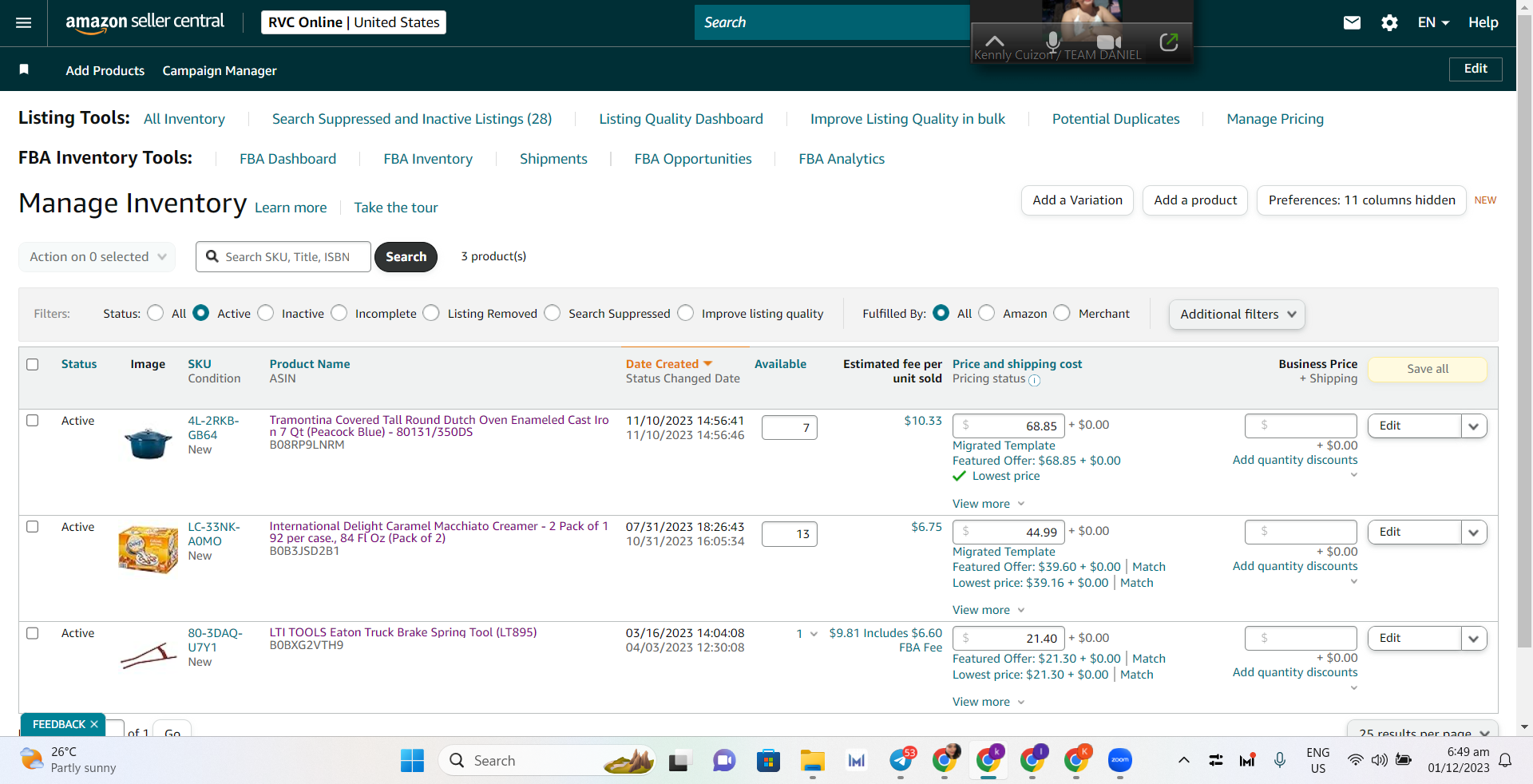Choose the Incomplete status filter
The height and width of the screenshot is (784, 1533).
click(x=339, y=313)
